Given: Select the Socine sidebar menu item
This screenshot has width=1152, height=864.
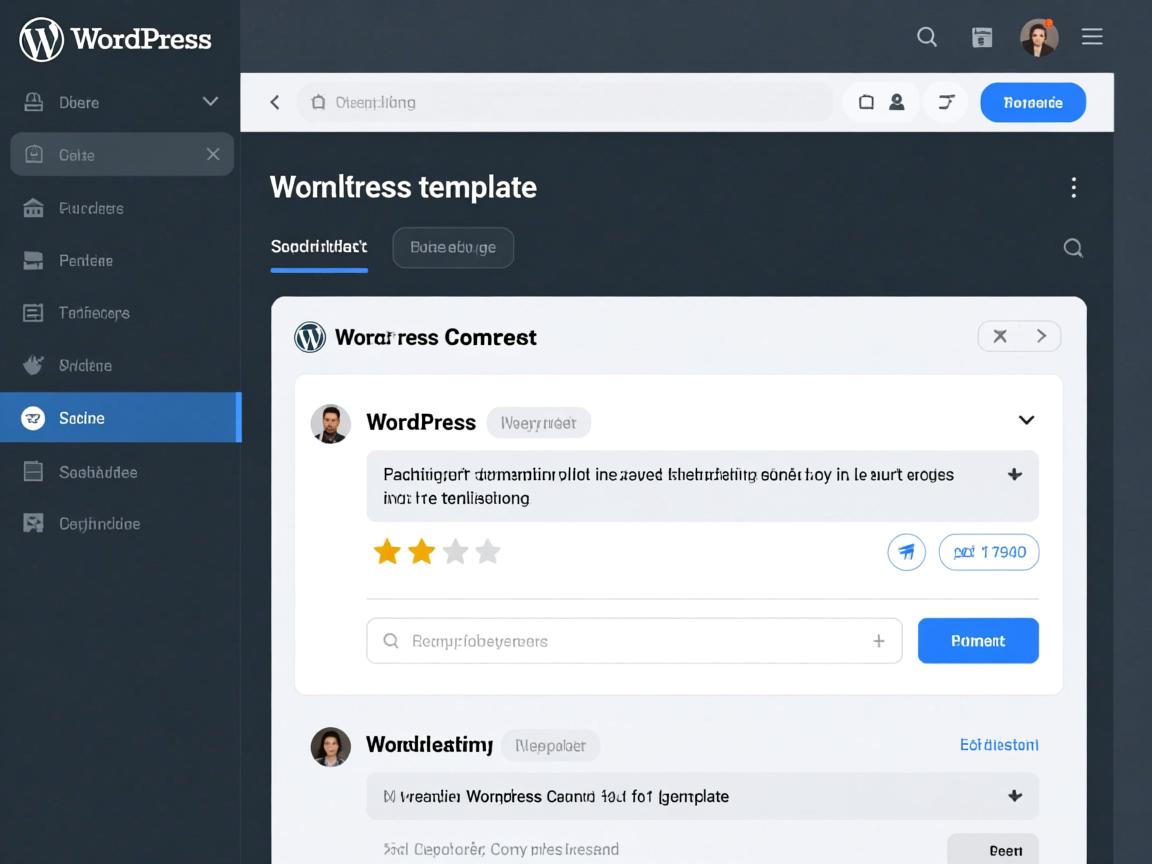Looking at the screenshot, I should click(120, 418).
